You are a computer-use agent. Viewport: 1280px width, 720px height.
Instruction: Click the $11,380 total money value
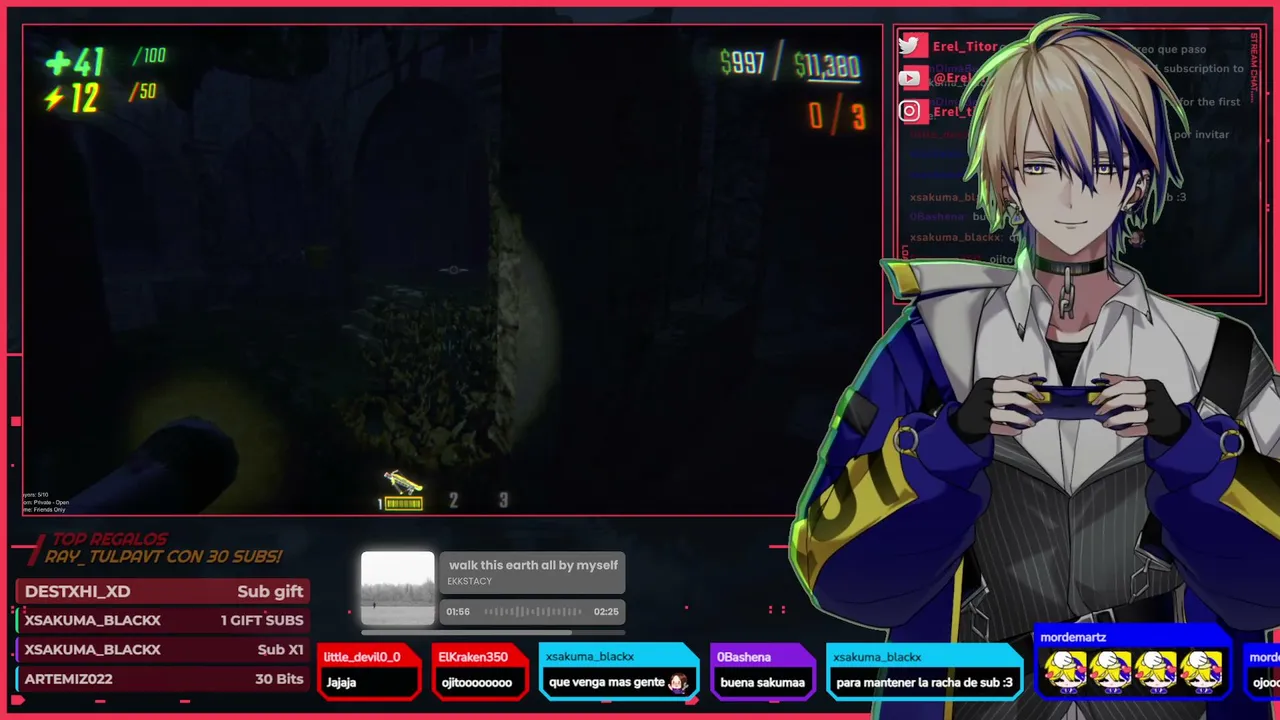pos(826,66)
